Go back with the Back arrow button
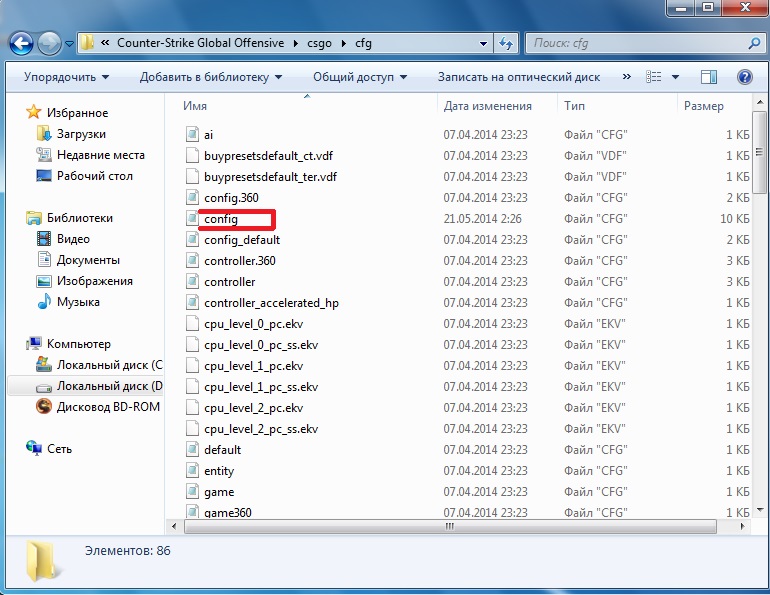Image resolution: width=770 pixels, height=595 pixels. click(x=21, y=44)
